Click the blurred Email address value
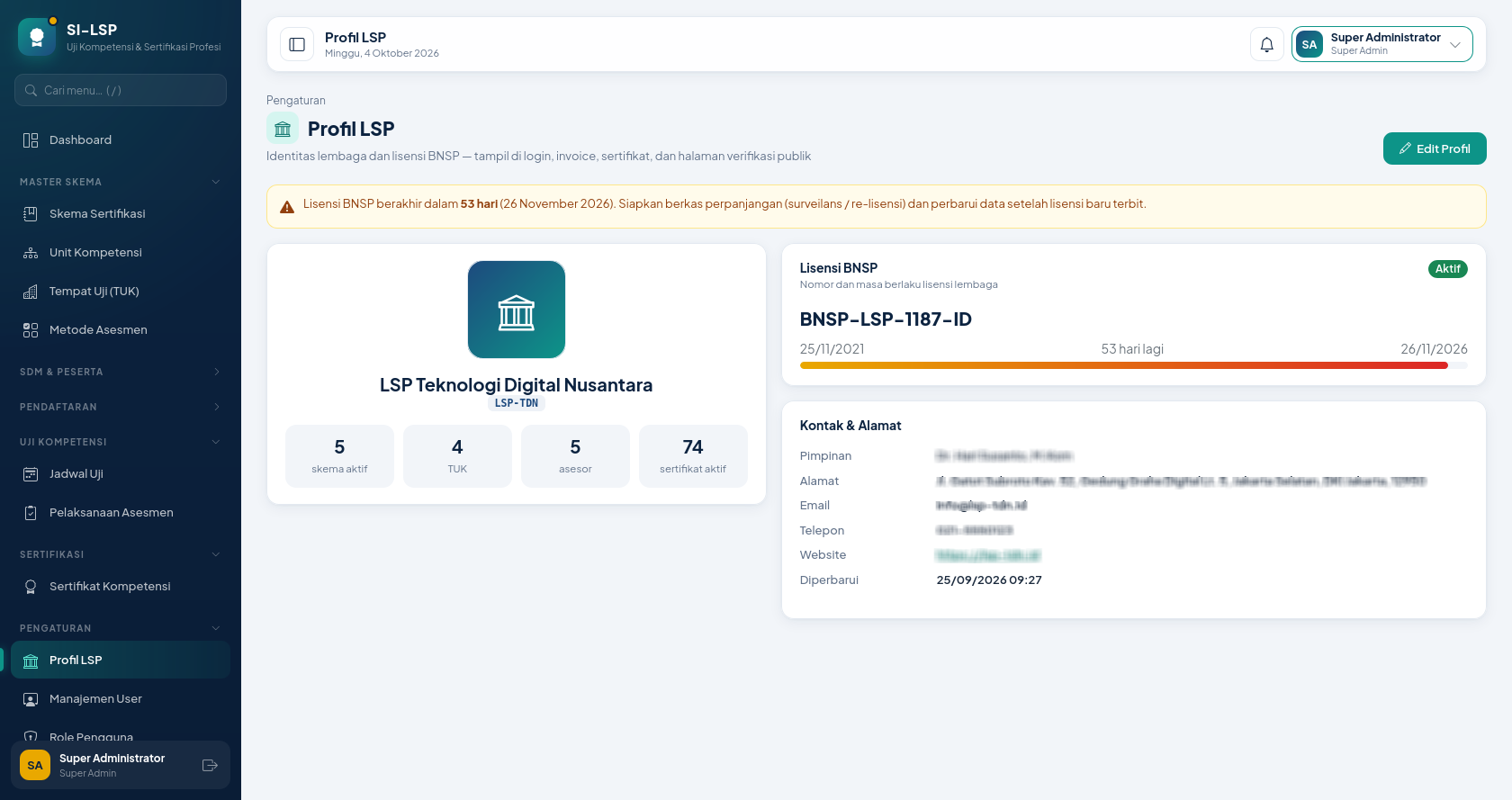 coord(981,506)
